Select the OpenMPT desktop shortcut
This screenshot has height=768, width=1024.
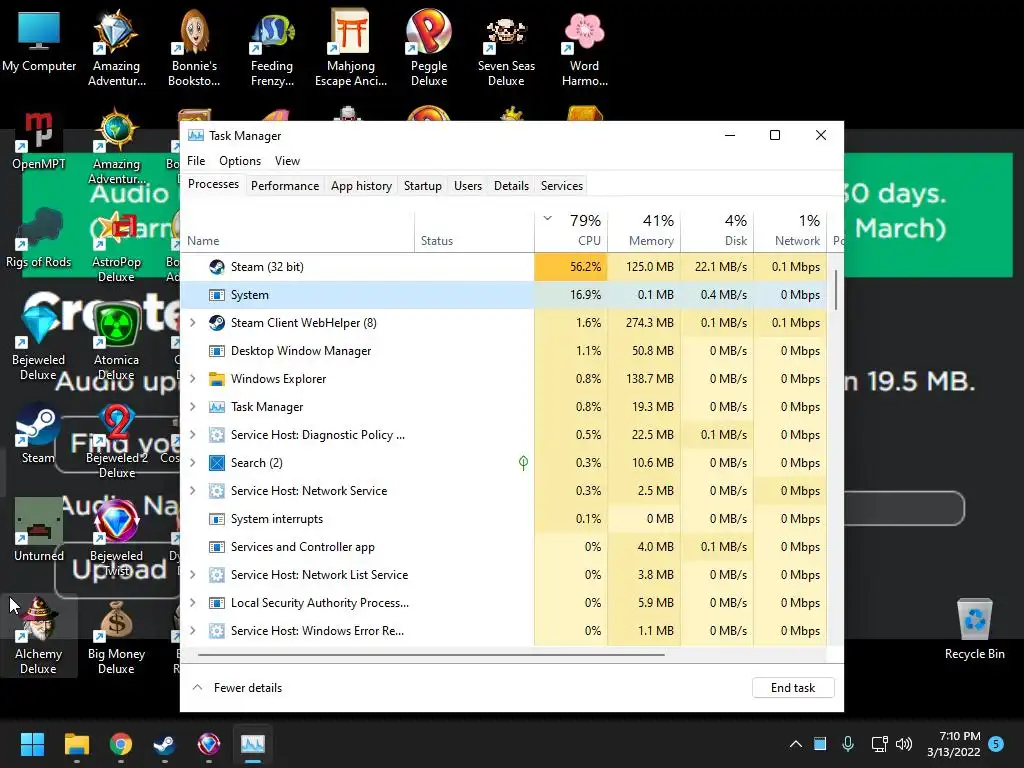click(x=39, y=140)
